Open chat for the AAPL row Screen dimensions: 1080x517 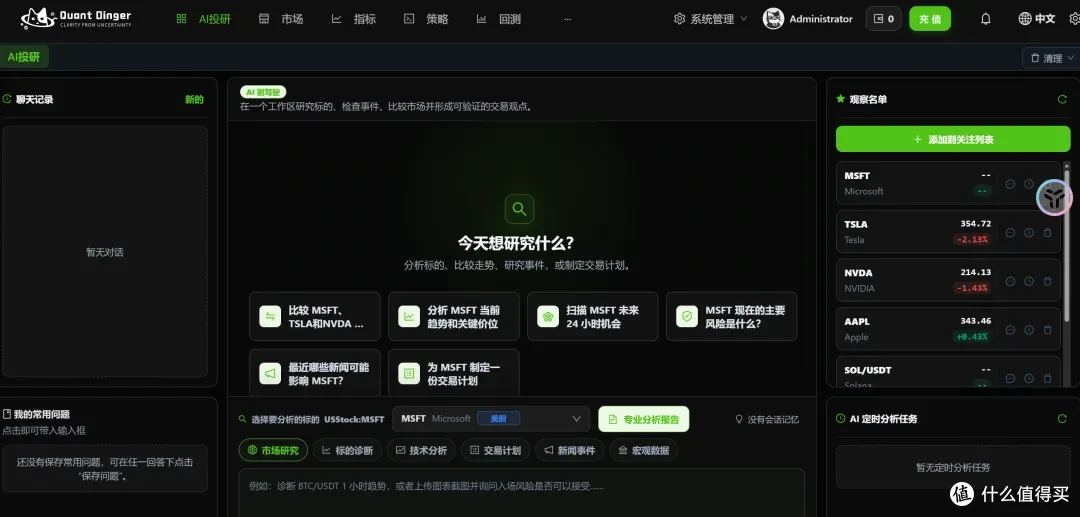coord(1010,330)
